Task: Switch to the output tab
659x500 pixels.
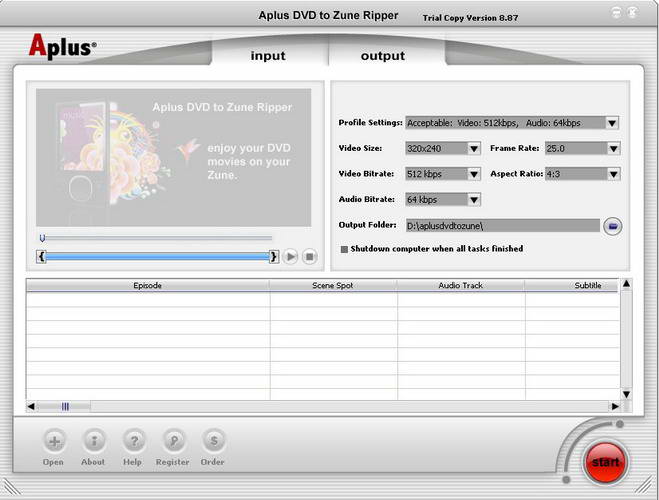Action: click(x=382, y=56)
